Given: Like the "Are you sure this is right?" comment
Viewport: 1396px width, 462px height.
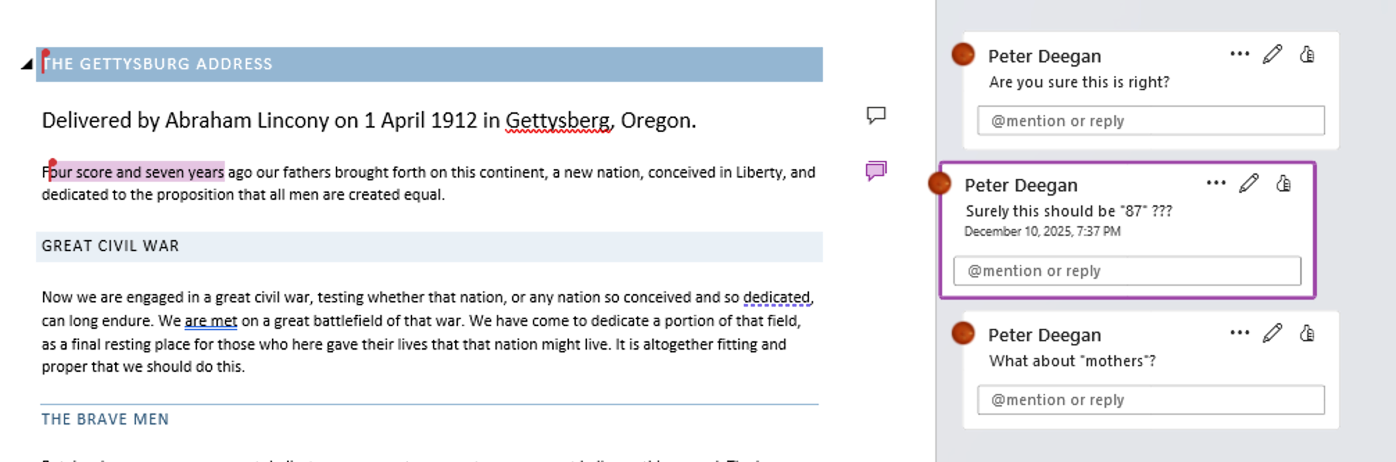Looking at the screenshot, I should tap(1307, 55).
